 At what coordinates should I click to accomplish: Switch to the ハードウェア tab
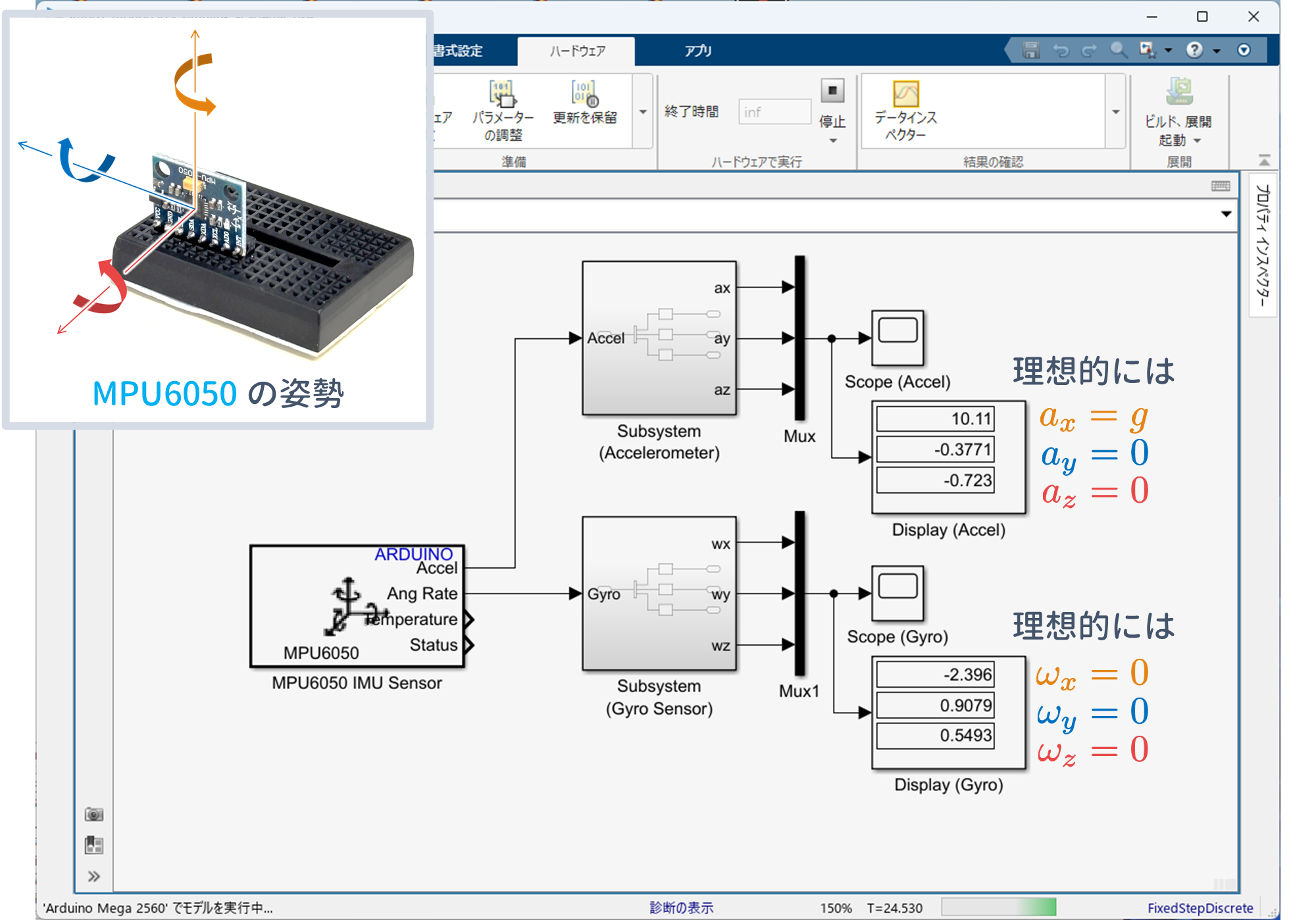click(577, 51)
